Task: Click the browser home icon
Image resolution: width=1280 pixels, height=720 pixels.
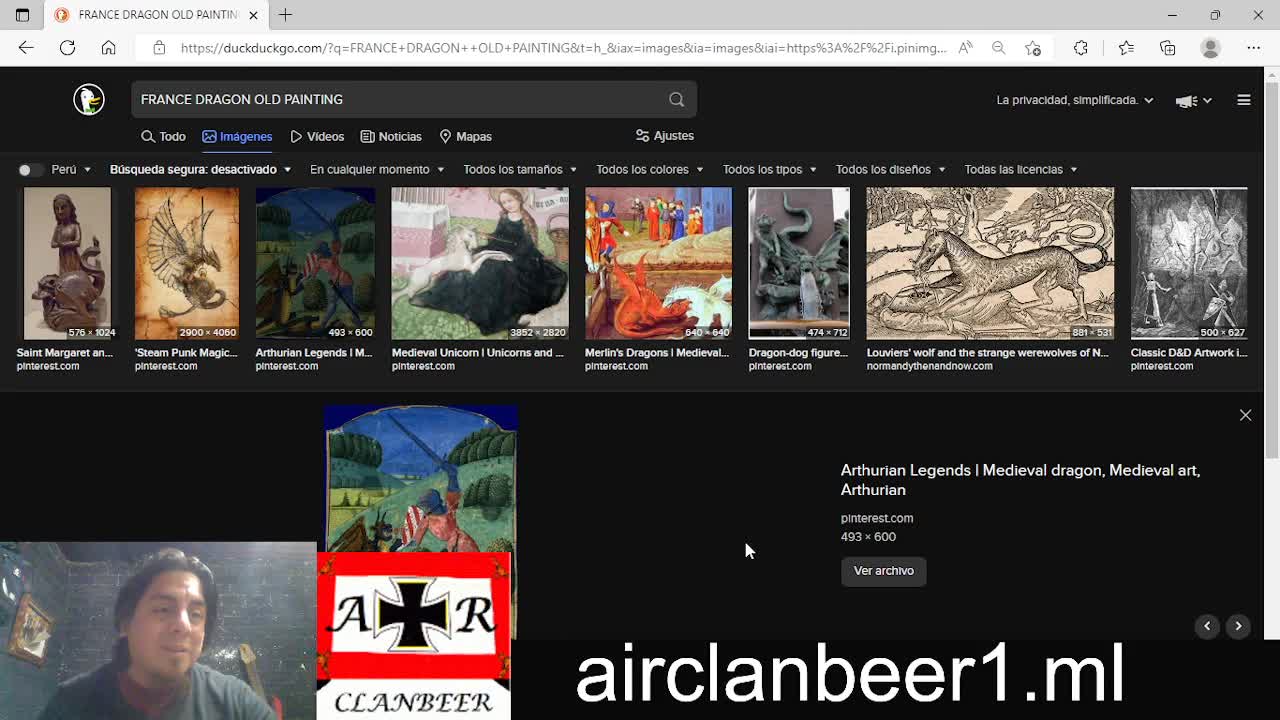Action: tap(108, 48)
